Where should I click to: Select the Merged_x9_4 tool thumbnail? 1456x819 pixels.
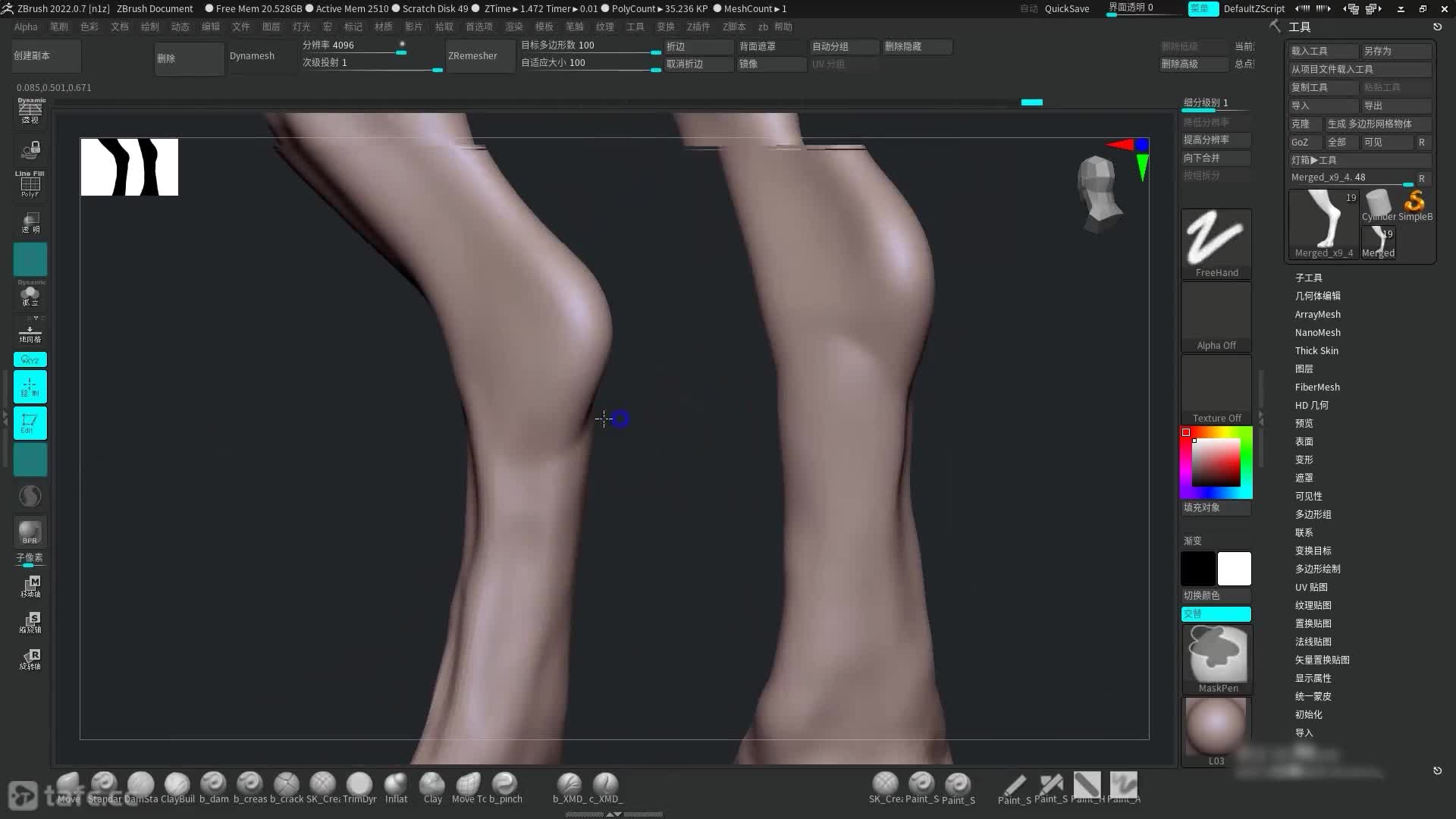[1324, 224]
